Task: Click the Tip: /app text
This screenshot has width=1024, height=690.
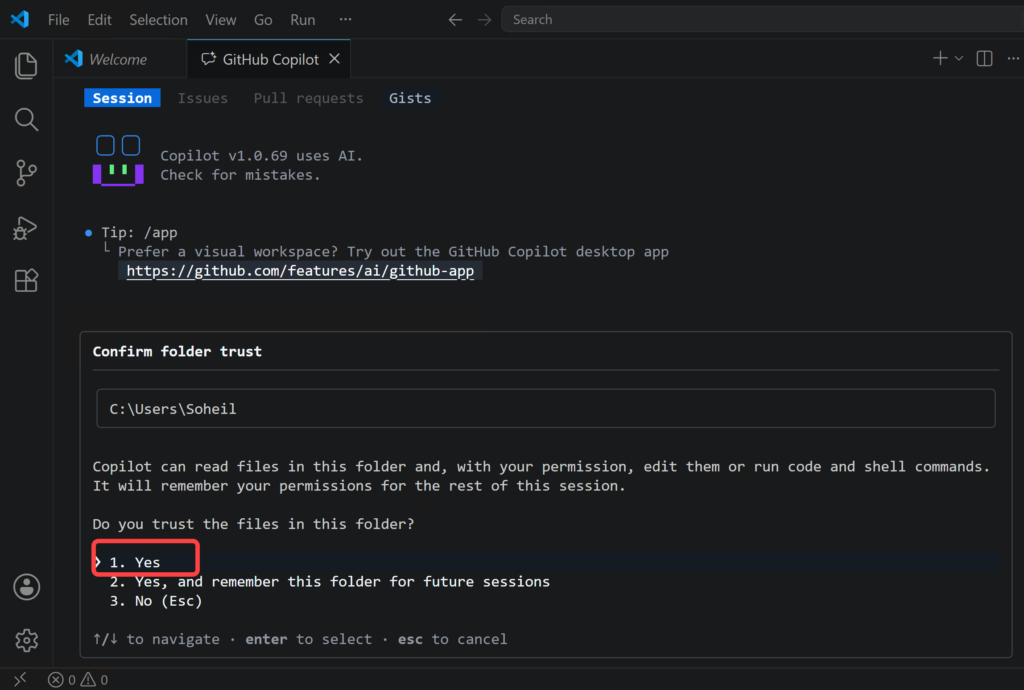Action: tap(139, 232)
